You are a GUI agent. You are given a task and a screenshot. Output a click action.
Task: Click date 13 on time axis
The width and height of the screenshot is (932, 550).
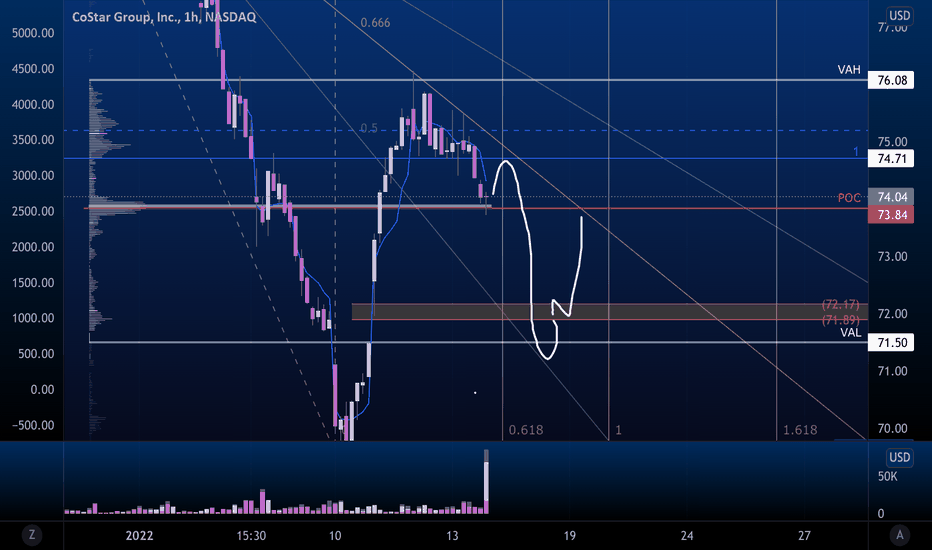tap(452, 536)
